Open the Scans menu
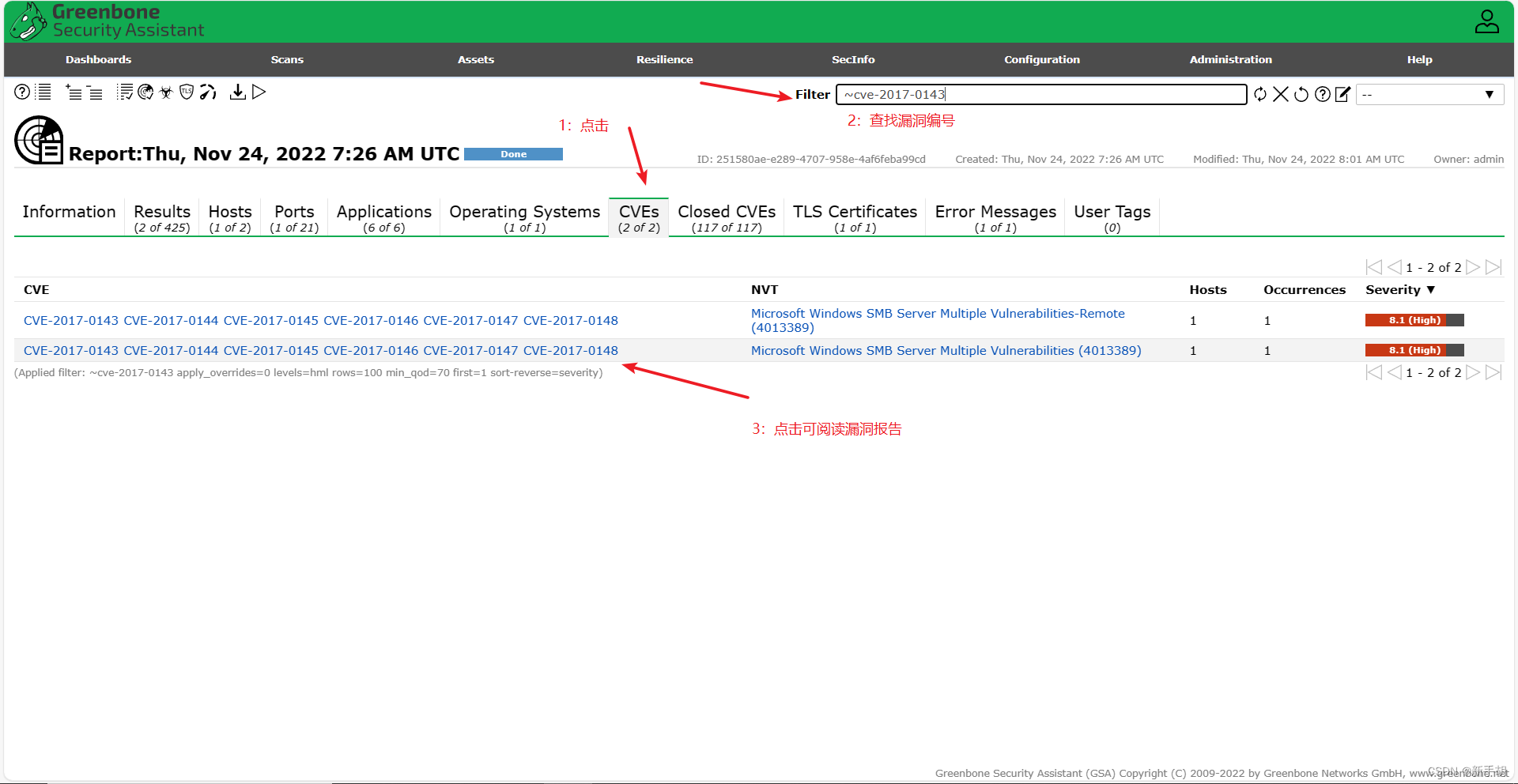The width and height of the screenshot is (1518, 784). pos(287,59)
